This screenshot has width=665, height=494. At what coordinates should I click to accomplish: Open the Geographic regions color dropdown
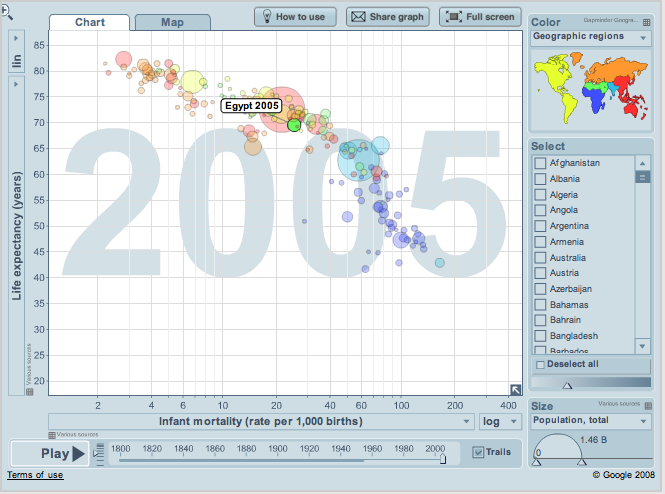point(588,37)
